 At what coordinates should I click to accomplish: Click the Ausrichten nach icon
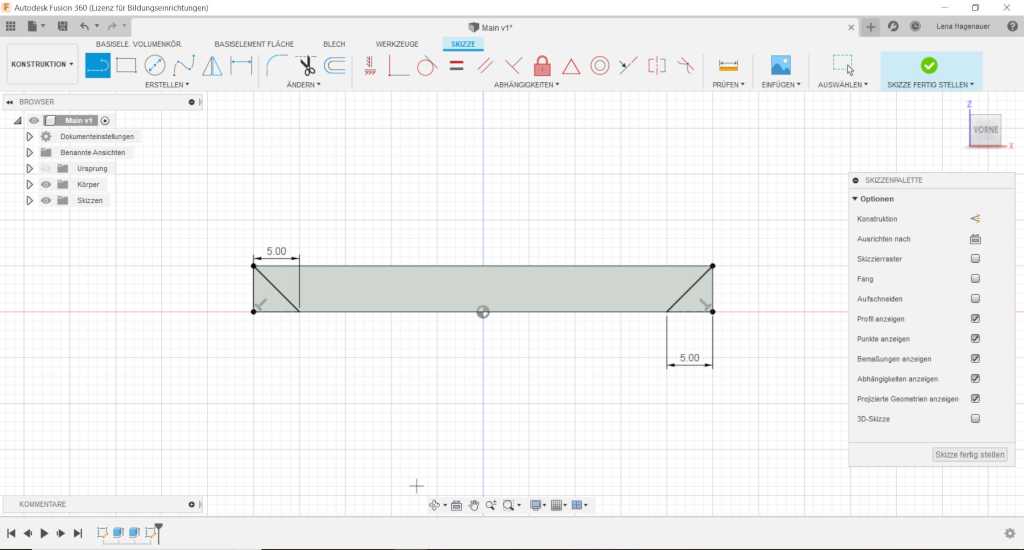975,239
